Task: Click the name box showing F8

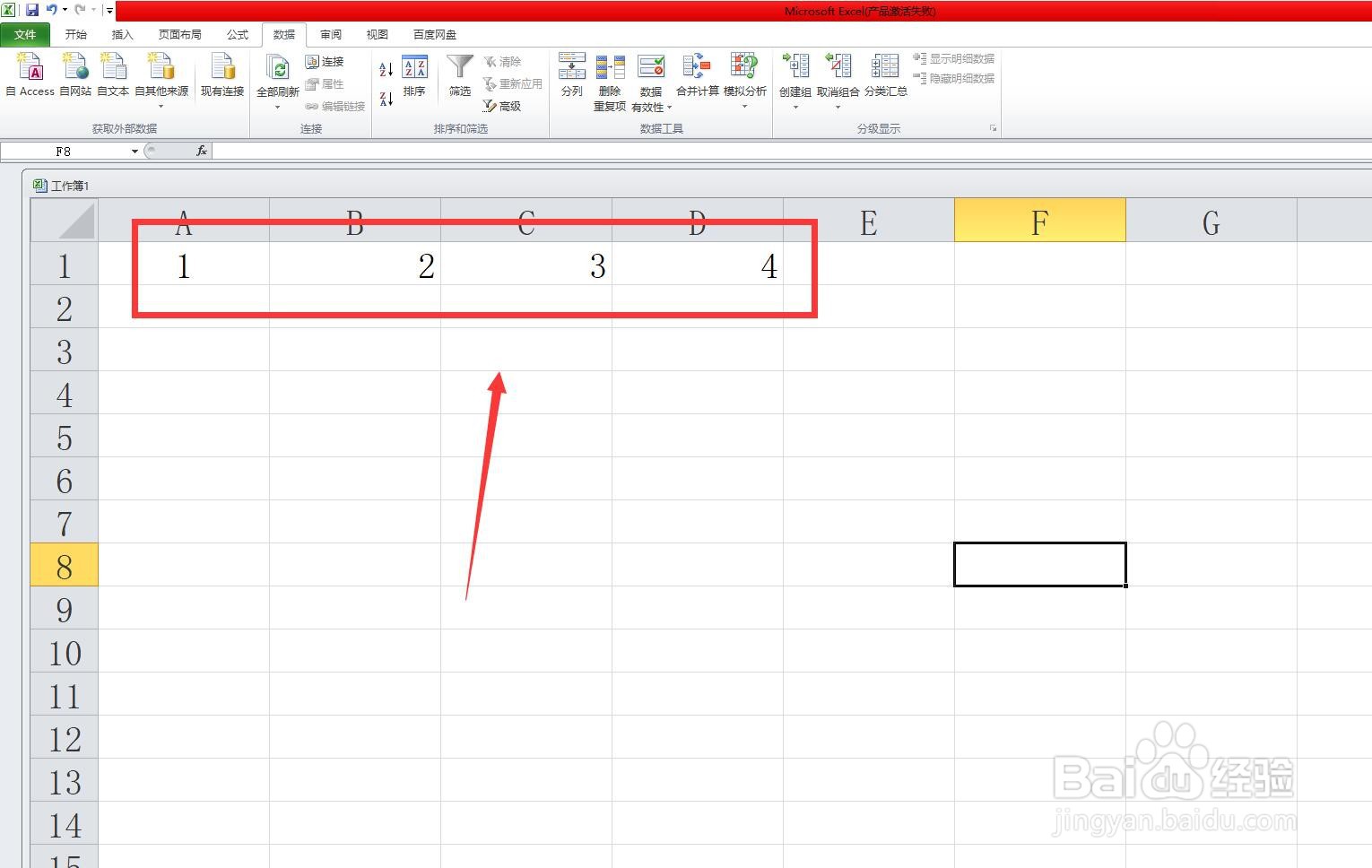Action: pos(65,152)
